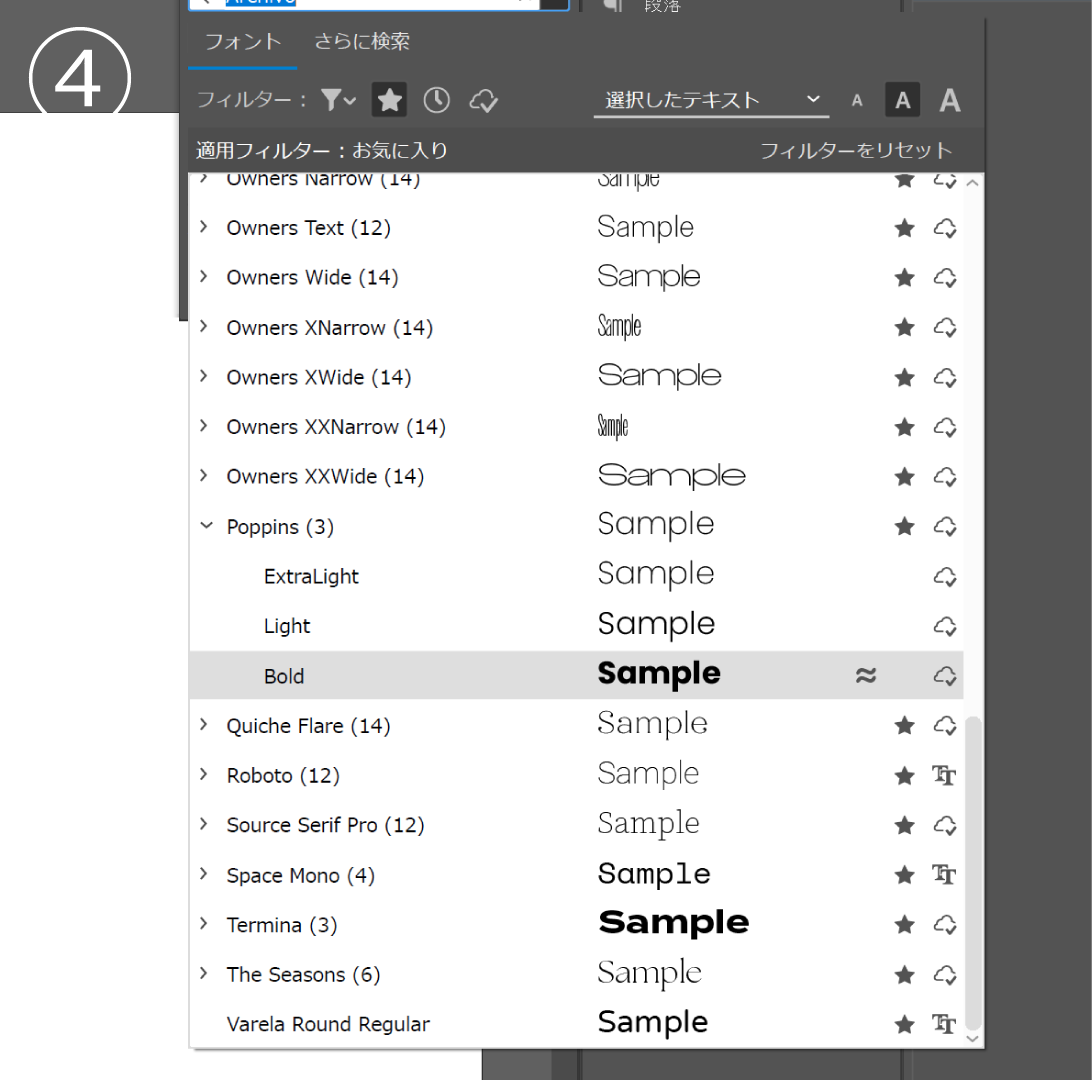Unfavorite Owners XXWide with its star

pyautogui.click(x=905, y=477)
